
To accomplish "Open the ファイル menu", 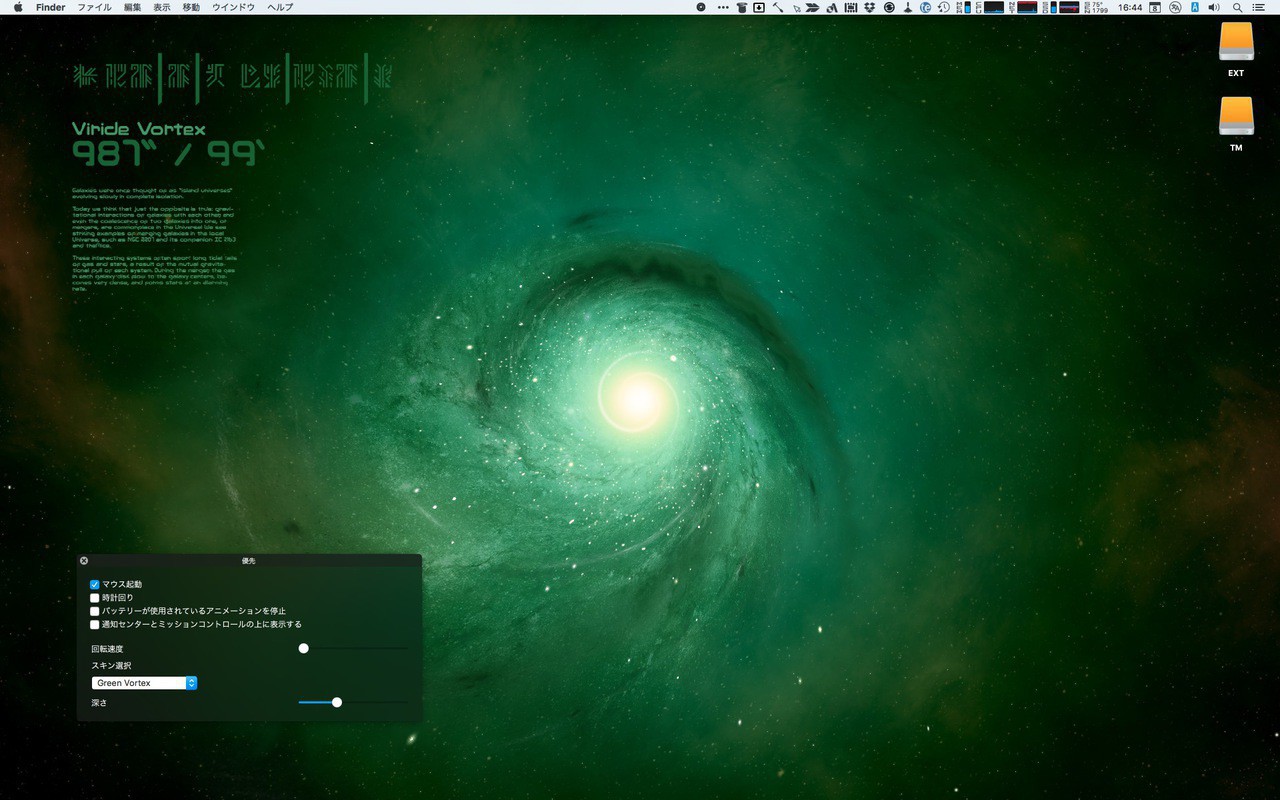I will [x=94, y=7].
